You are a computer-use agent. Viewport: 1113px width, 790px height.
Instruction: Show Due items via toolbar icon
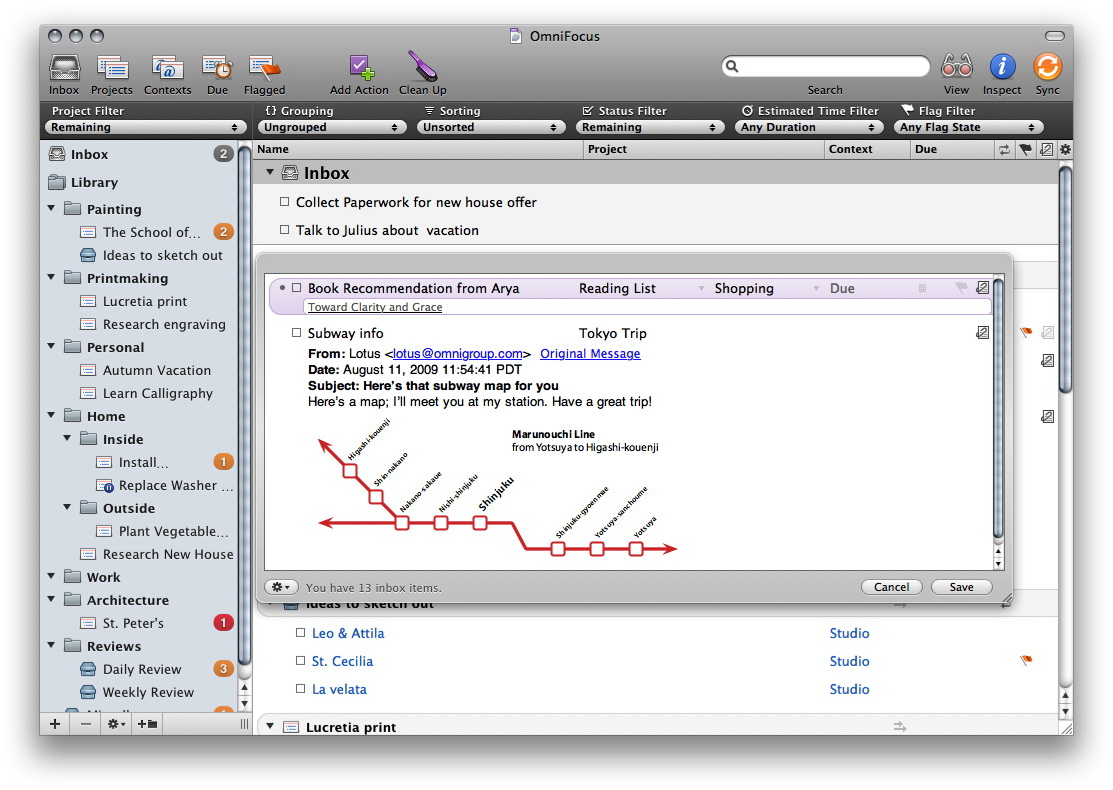(217, 69)
